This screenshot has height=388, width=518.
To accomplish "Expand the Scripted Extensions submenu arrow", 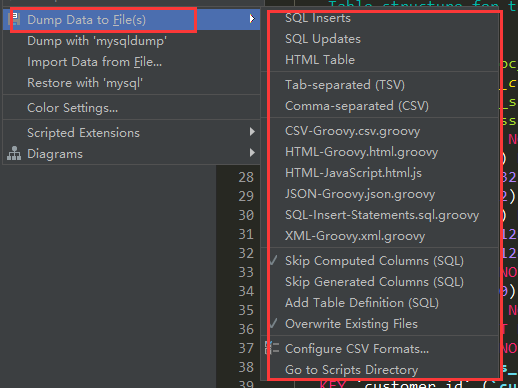I will pos(252,132).
